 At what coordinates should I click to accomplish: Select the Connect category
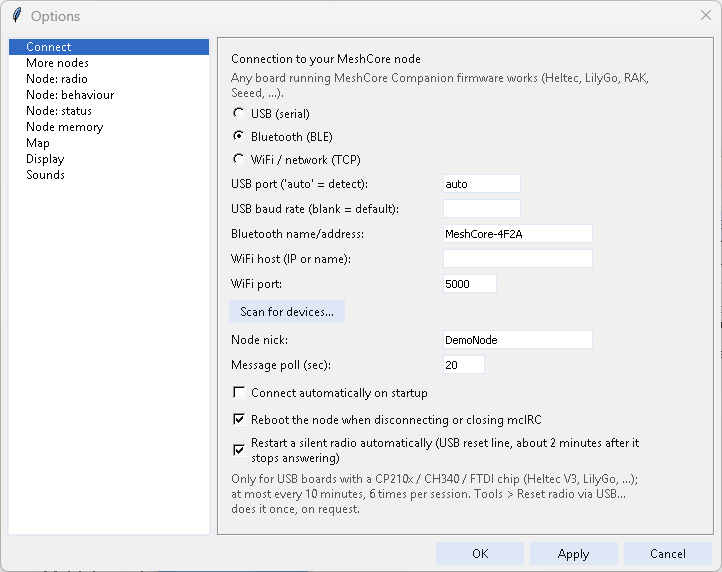[109, 47]
